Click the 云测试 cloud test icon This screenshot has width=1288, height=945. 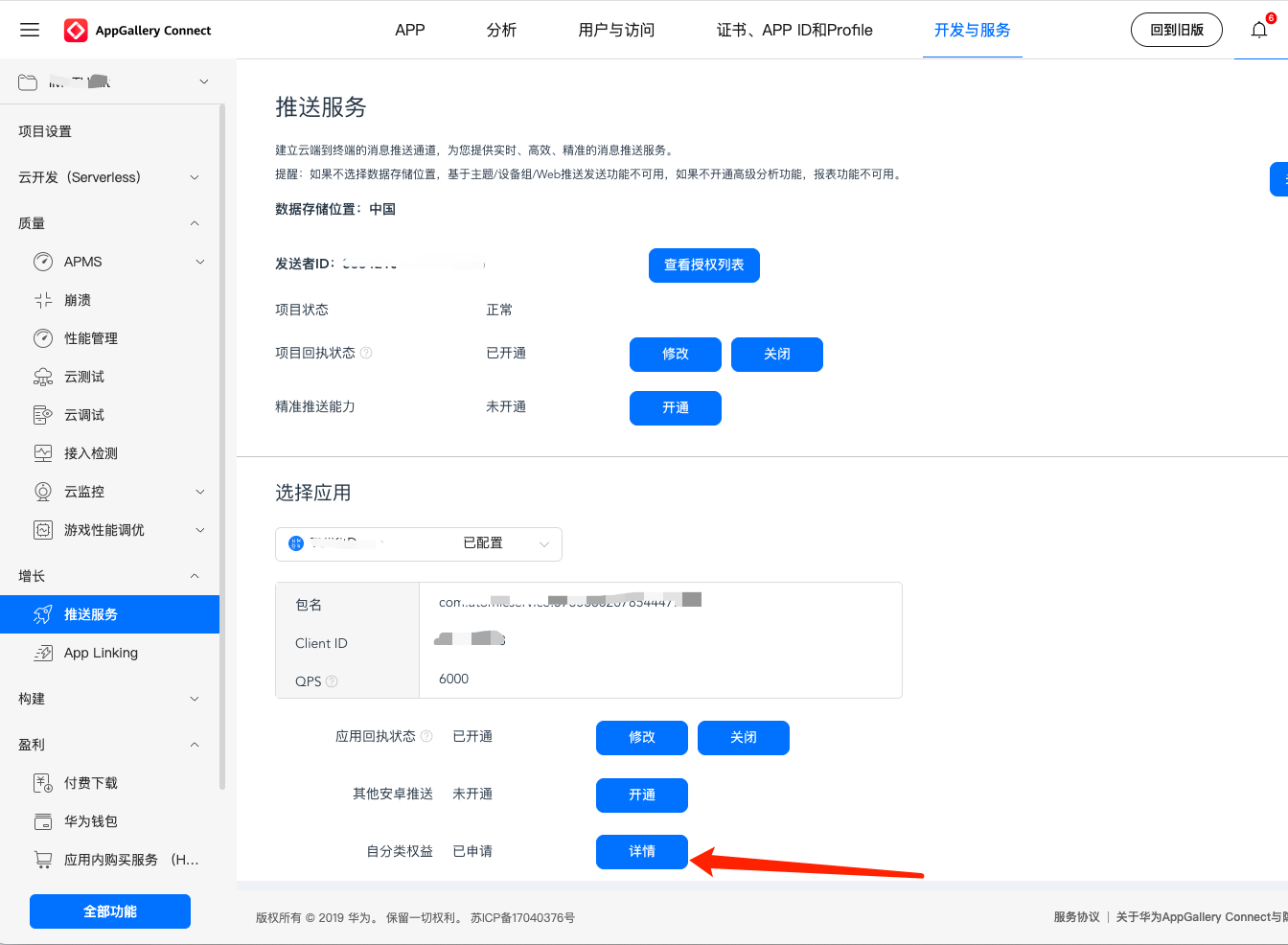(x=43, y=377)
